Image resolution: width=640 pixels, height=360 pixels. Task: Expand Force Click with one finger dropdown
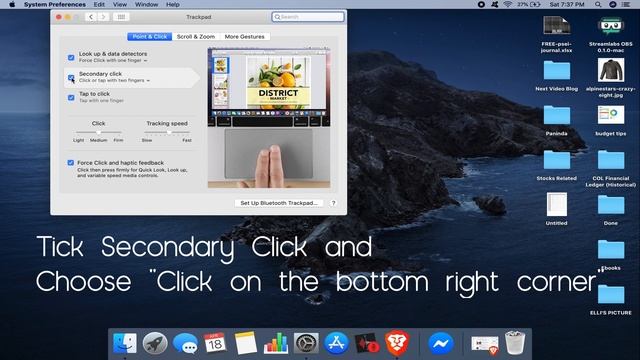click(113, 60)
